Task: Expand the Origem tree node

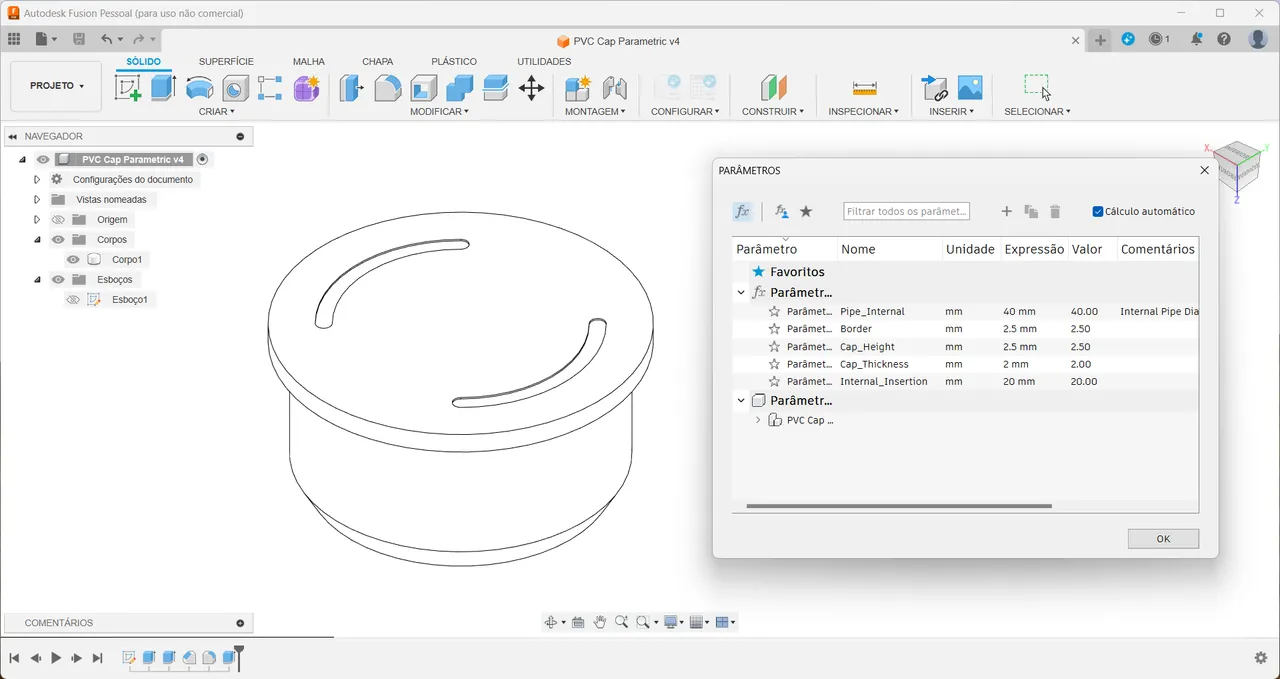Action: coord(37,219)
